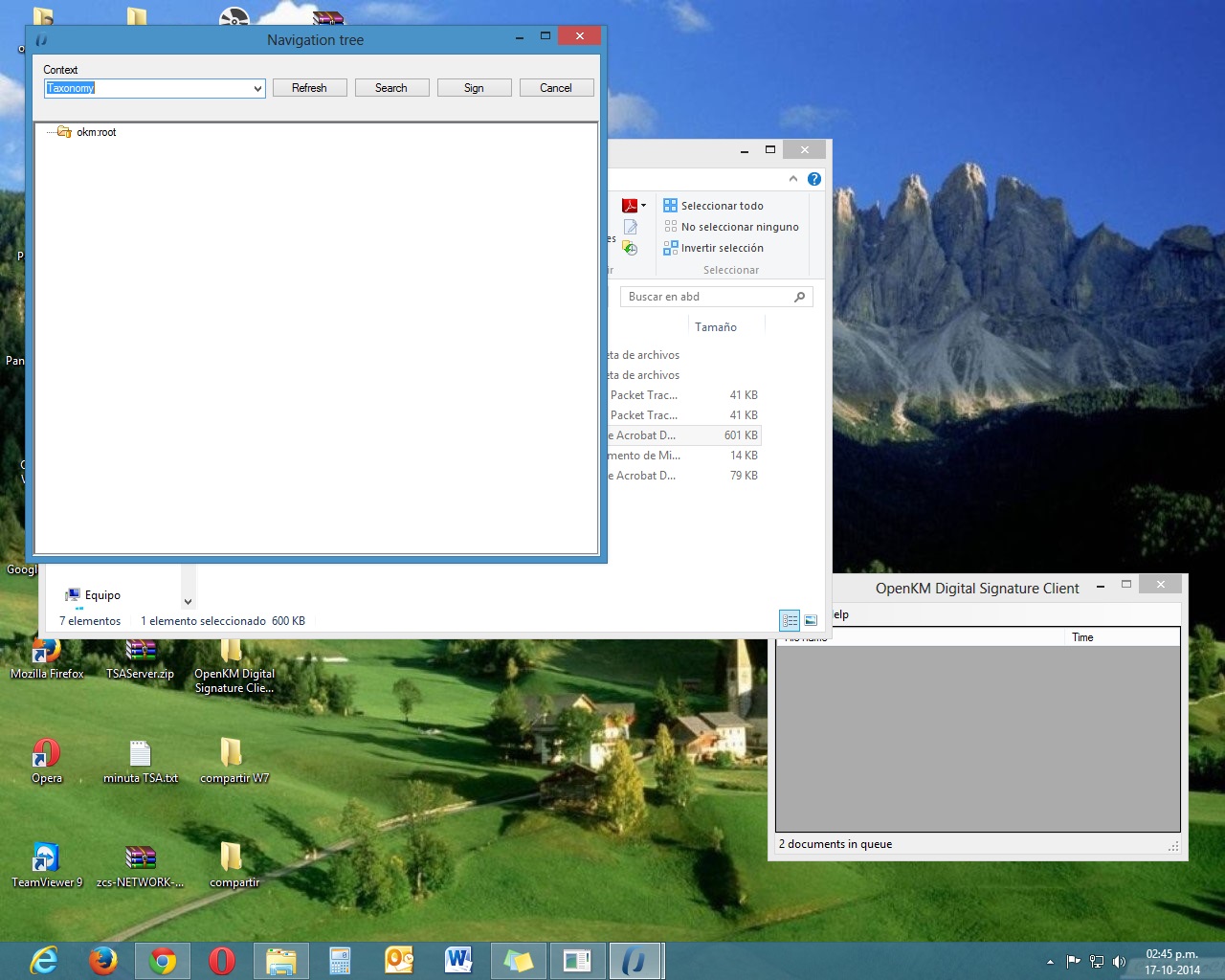
Task: Select the okm:root folder node
Action: point(96,132)
